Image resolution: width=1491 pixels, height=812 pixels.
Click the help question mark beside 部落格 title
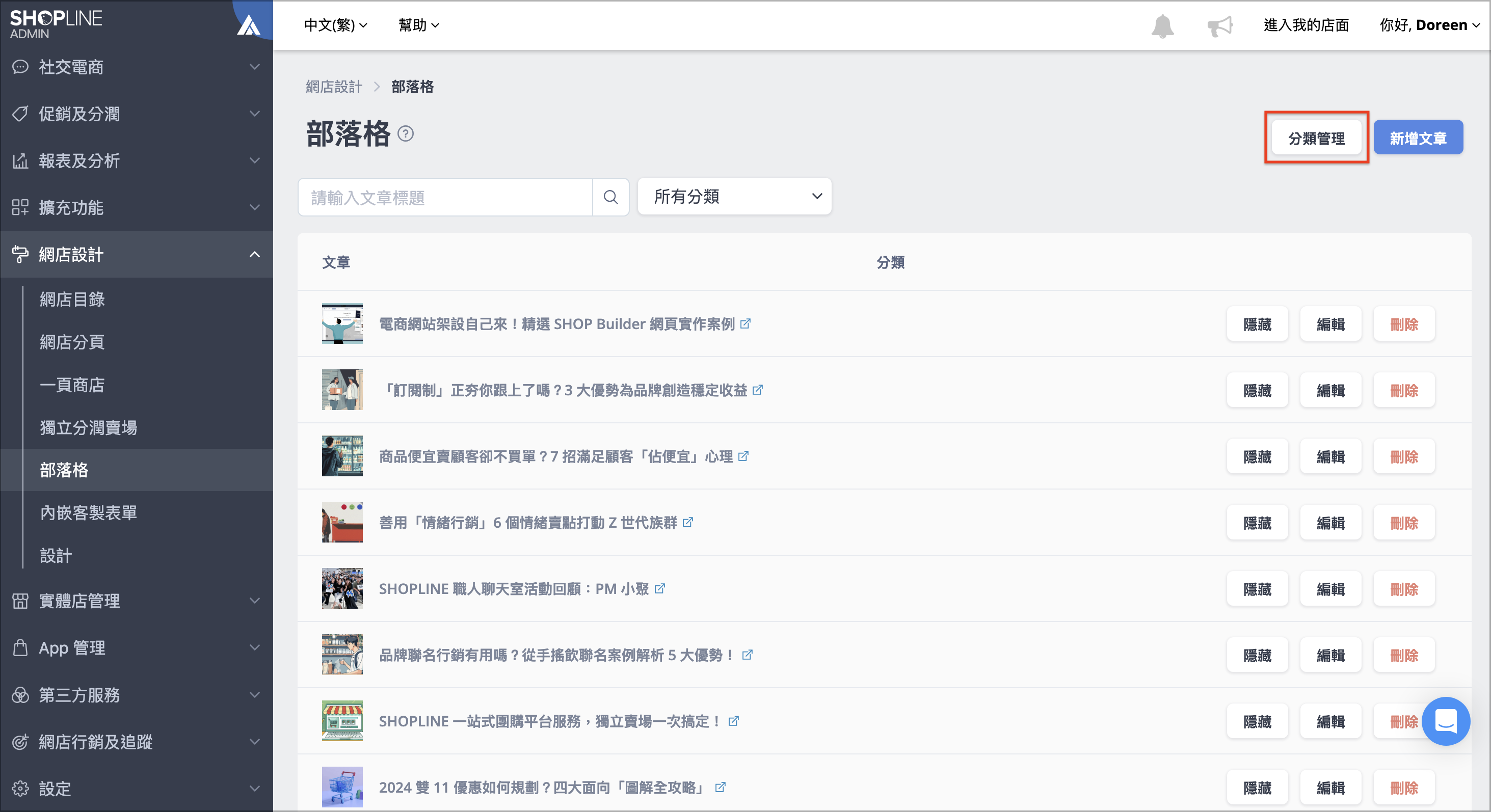pyautogui.click(x=406, y=133)
